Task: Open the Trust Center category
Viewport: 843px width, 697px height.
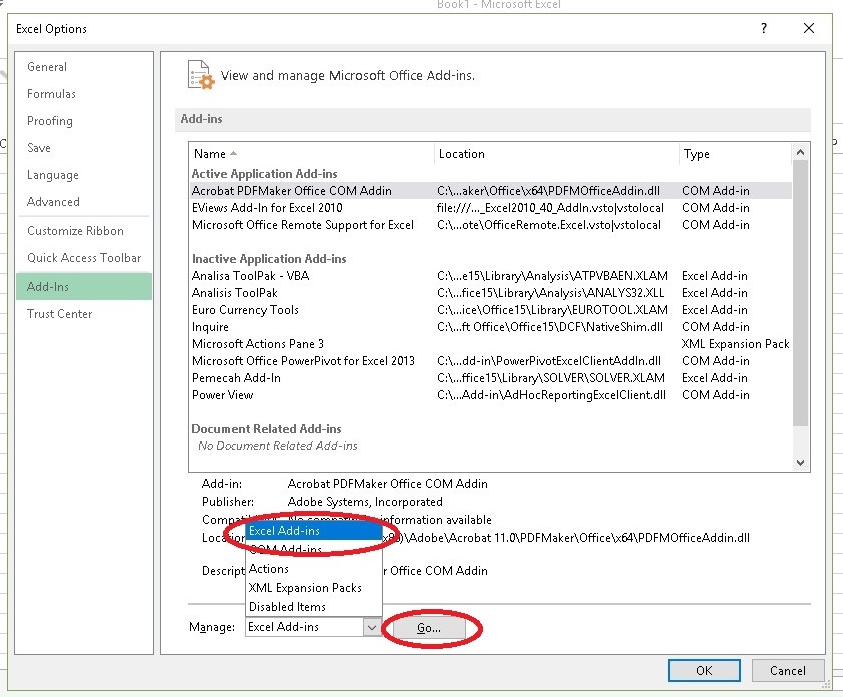Action: 59,314
